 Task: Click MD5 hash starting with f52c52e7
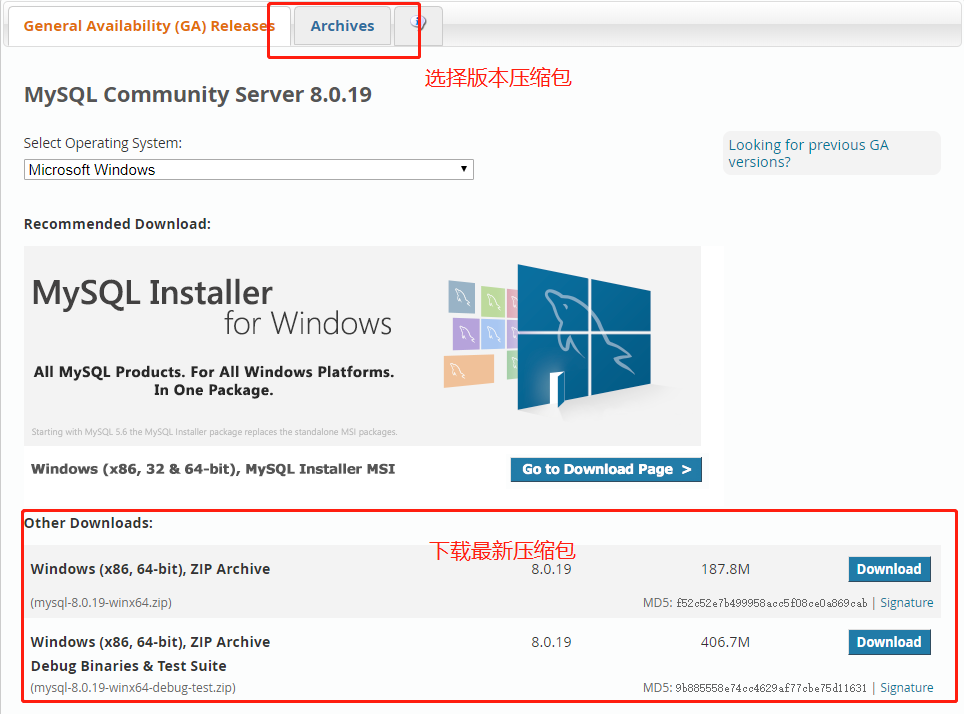(772, 603)
